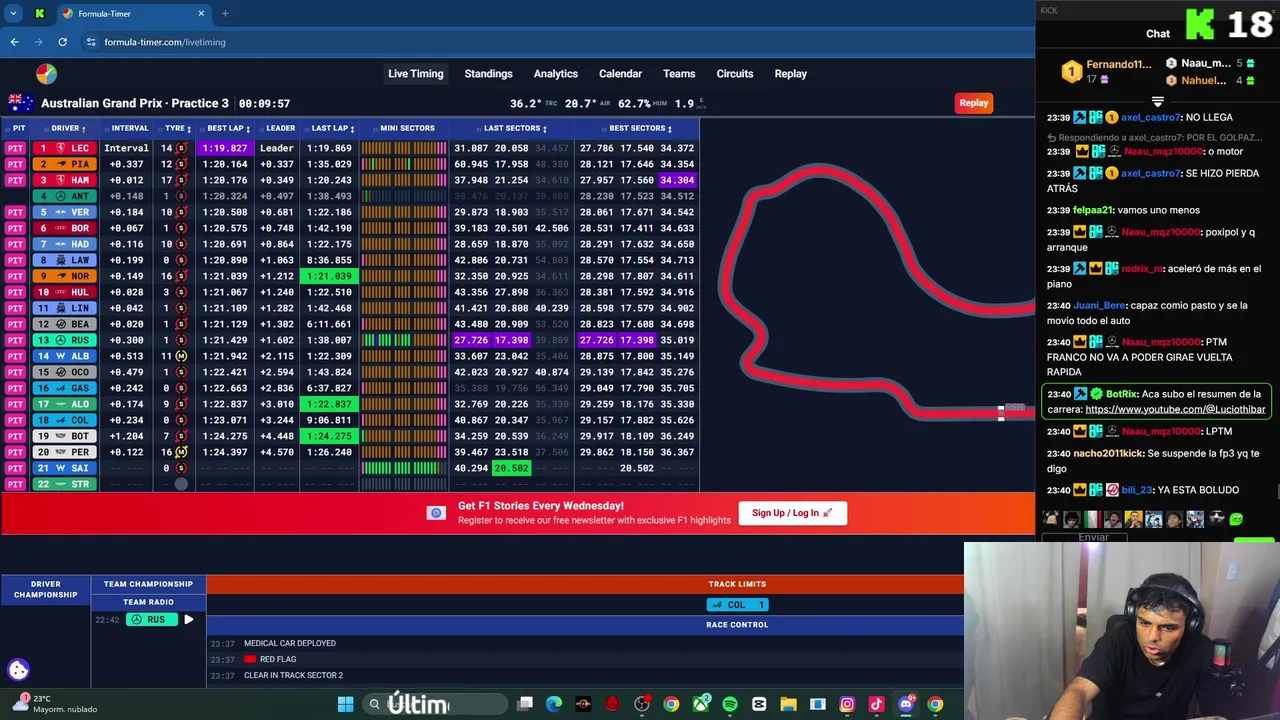Open Discord from the taskbar
The height and width of the screenshot is (720, 1280).
906,705
